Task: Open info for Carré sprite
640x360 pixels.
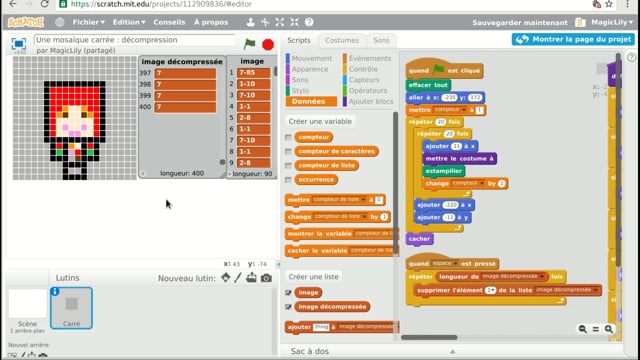Action: click(55, 291)
